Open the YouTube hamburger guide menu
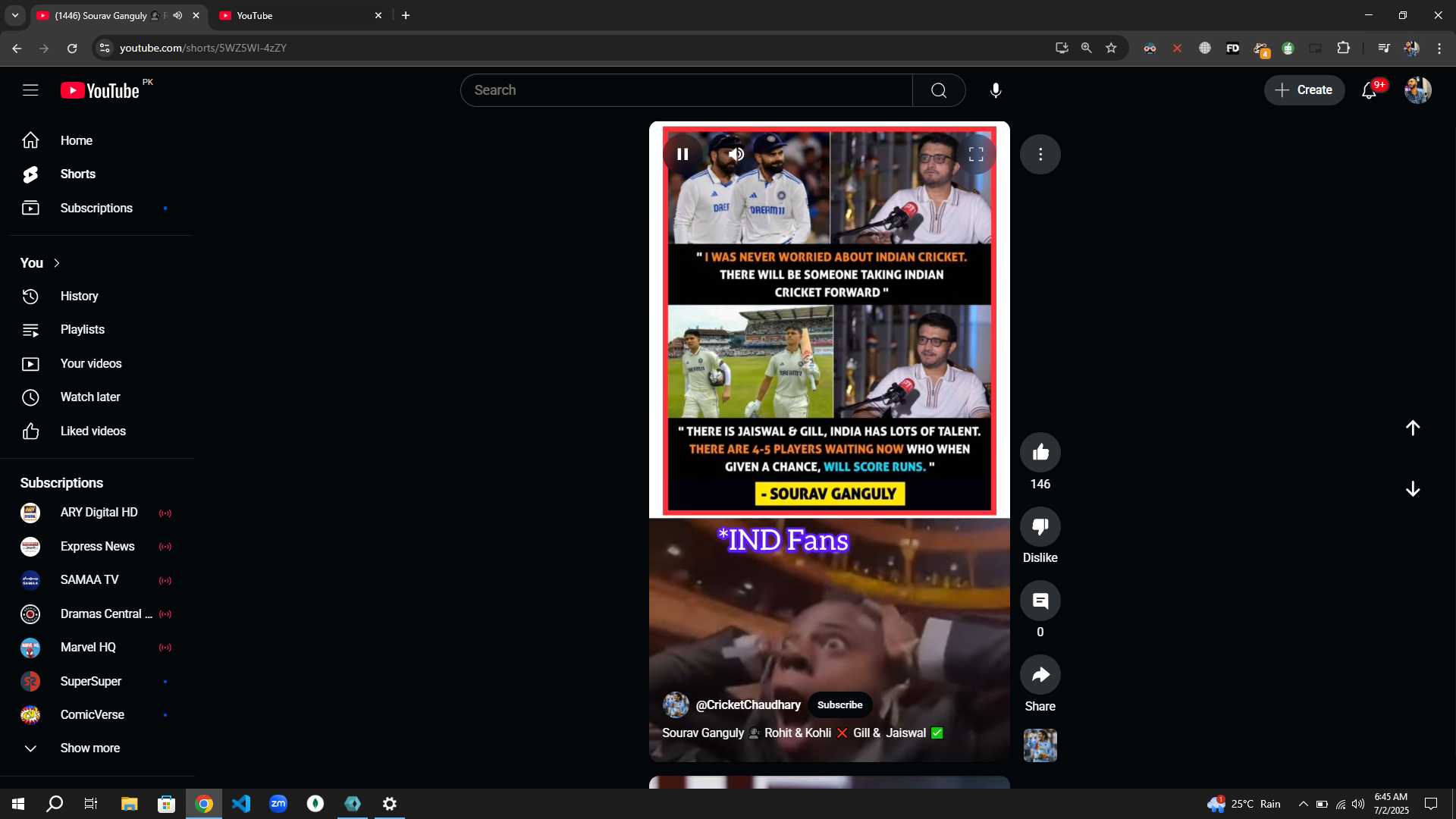 pos(30,90)
